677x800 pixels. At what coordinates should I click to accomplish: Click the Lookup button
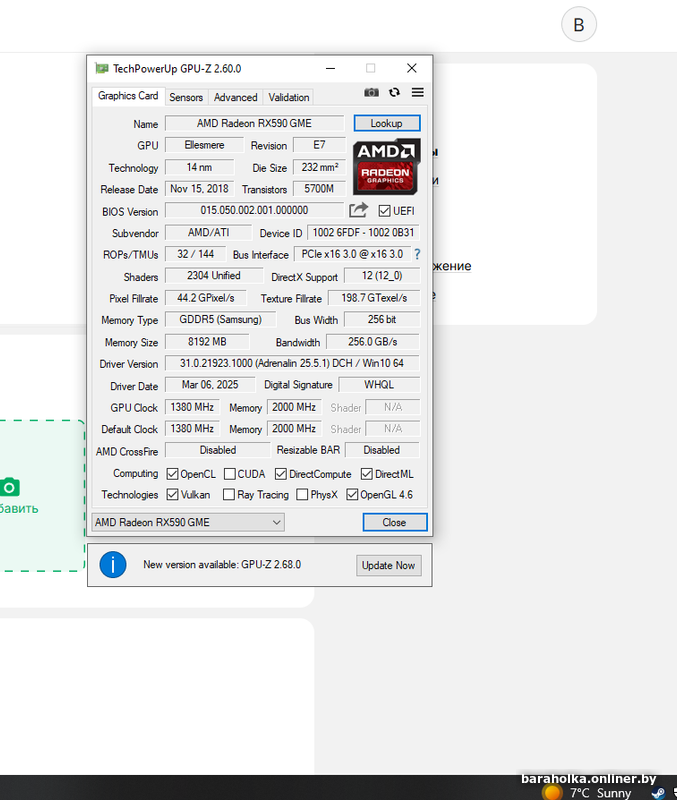pos(387,123)
